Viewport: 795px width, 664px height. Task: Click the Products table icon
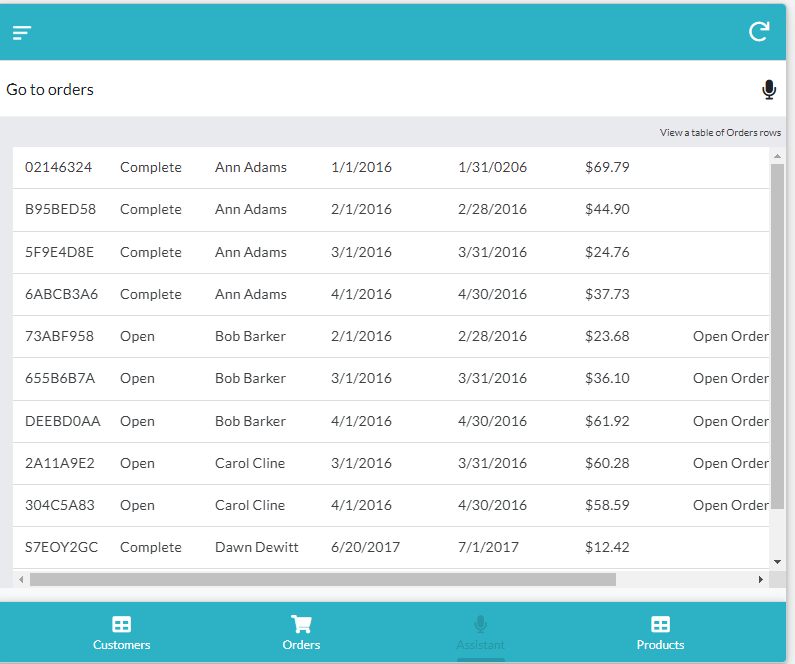pyautogui.click(x=660, y=624)
